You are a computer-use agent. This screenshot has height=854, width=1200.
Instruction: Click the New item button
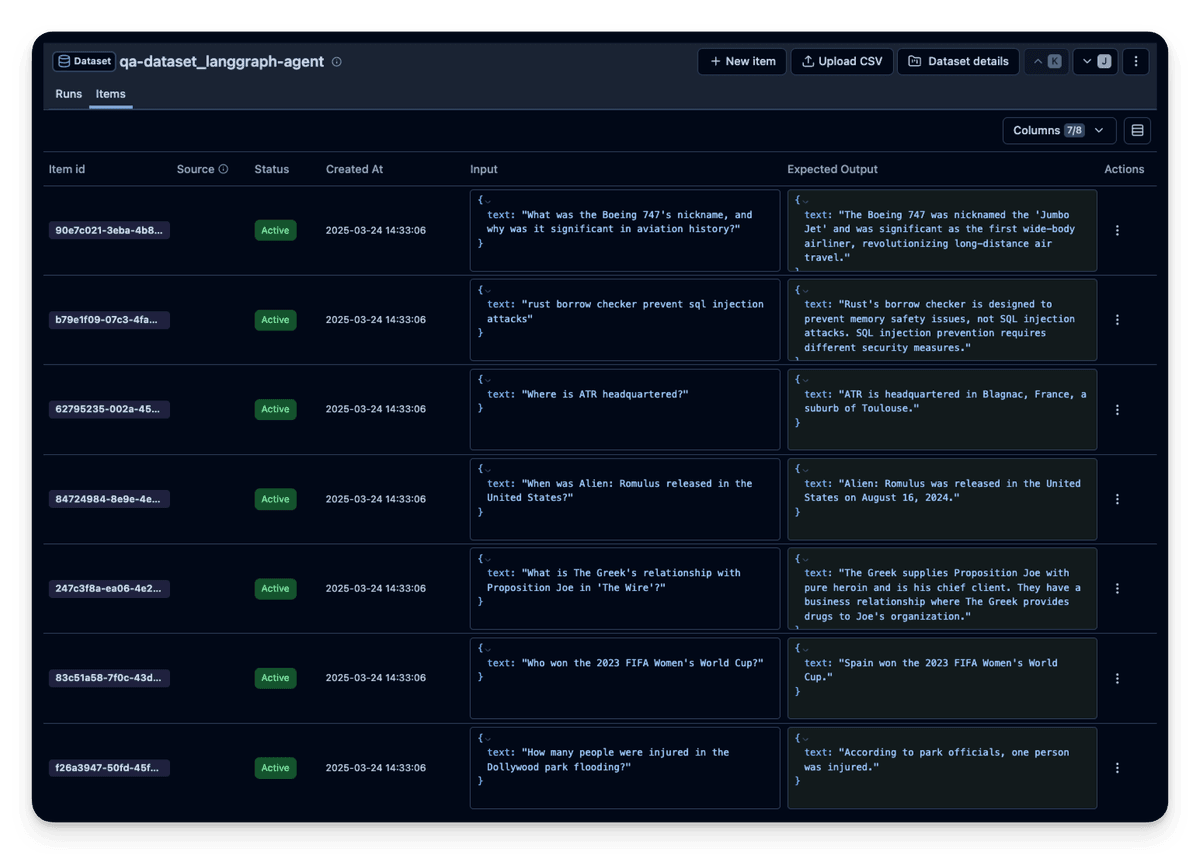point(742,62)
